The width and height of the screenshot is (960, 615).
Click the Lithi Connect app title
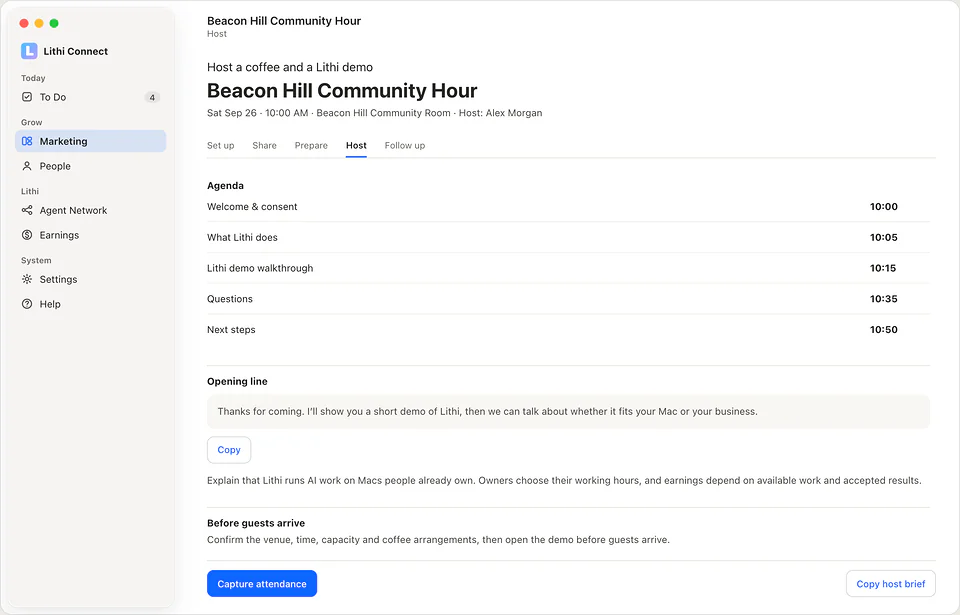click(x=75, y=51)
